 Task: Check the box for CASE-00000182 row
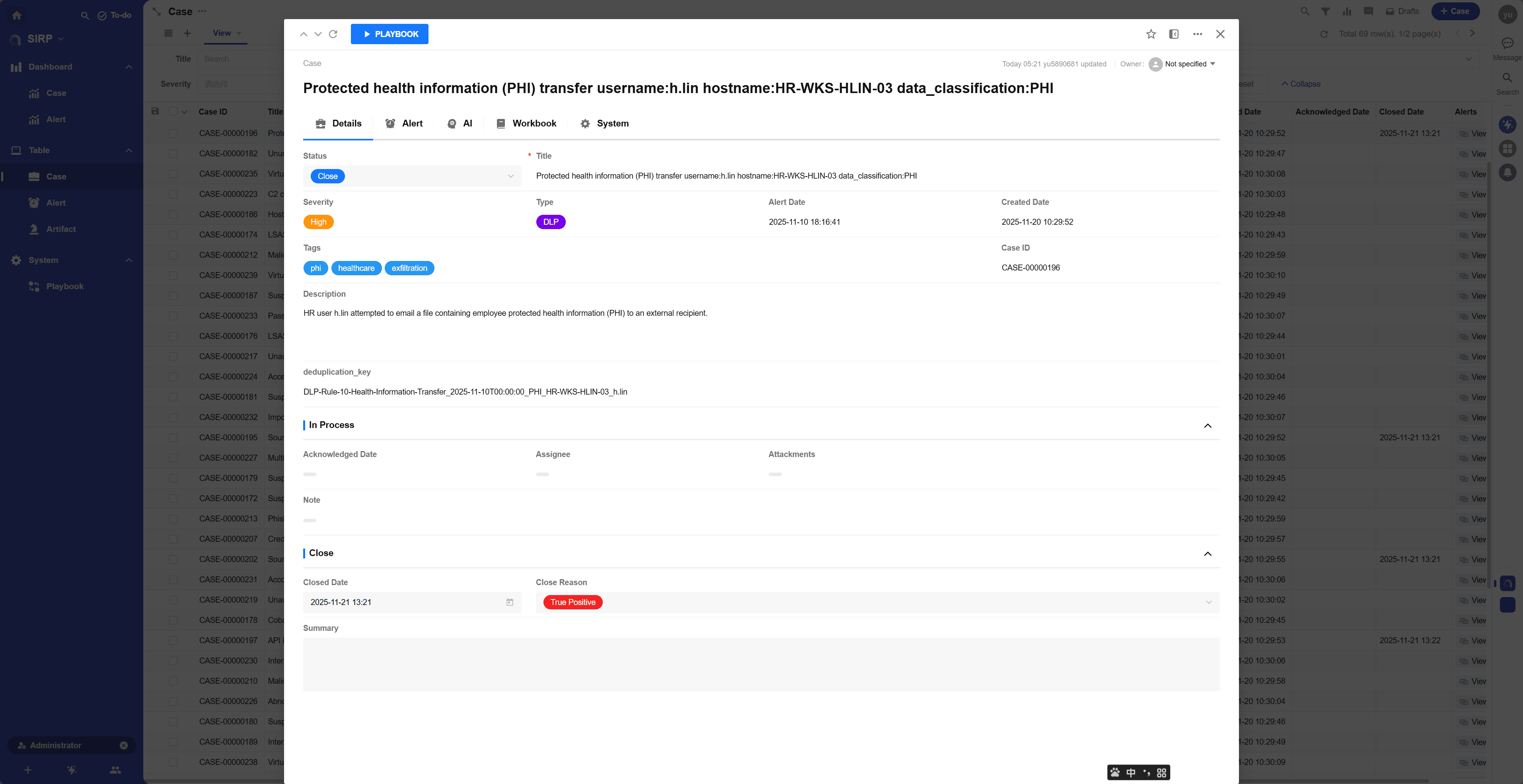coord(173,154)
